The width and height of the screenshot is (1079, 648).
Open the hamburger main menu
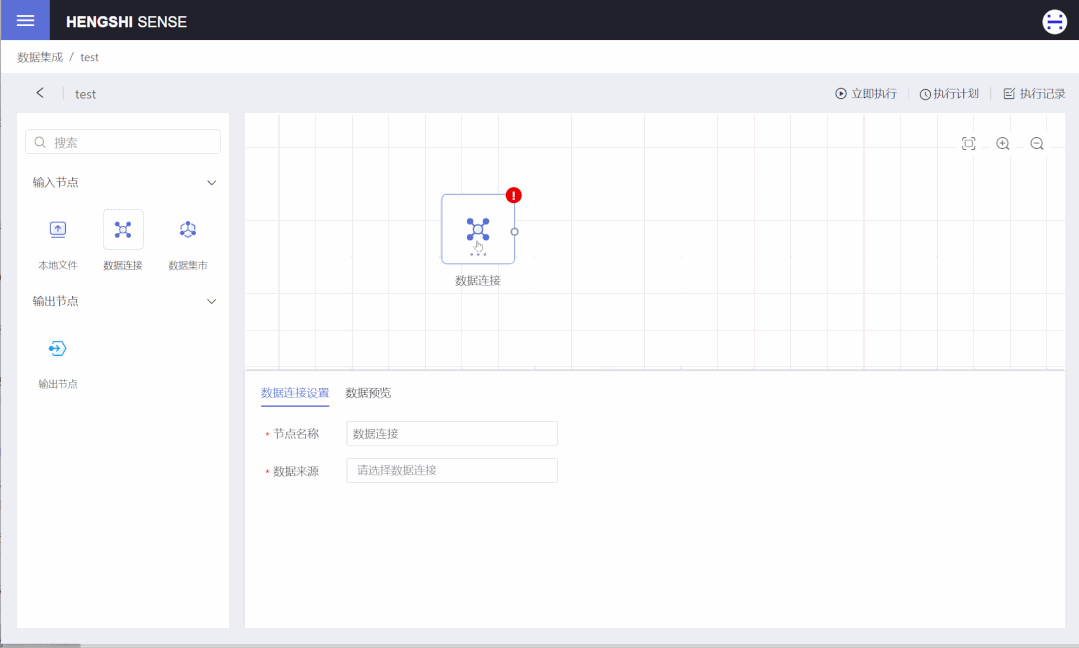coord(25,20)
